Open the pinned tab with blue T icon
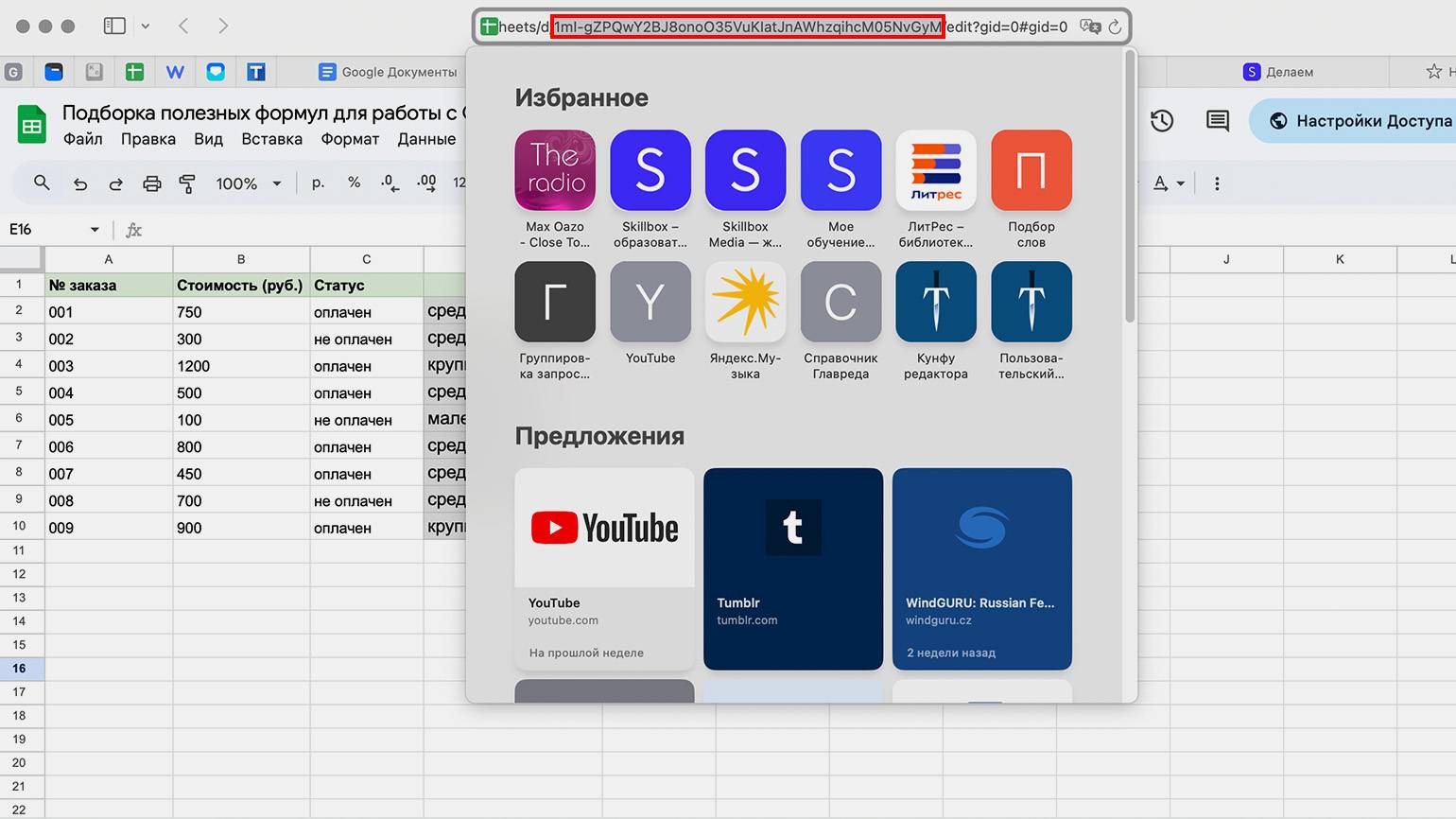This screenshot has width=1456, height=819. pyautogui.click(x=255, y=72)
